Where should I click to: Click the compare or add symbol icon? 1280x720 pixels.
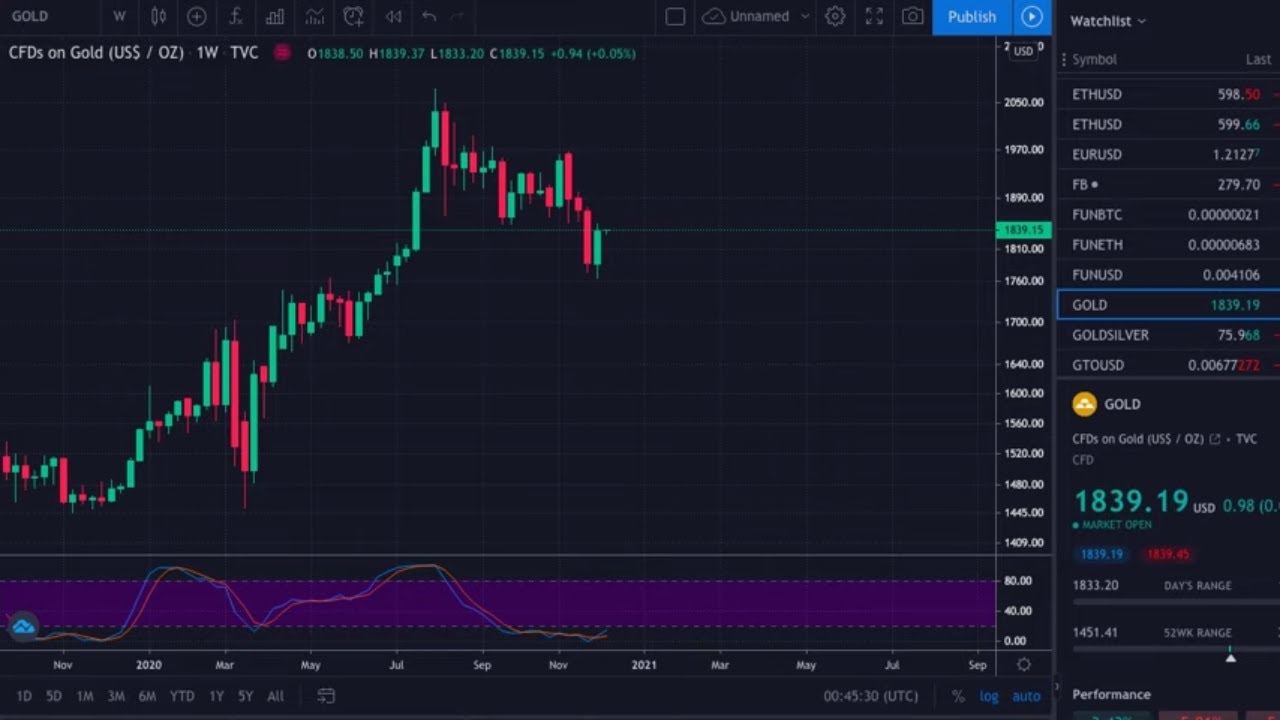coord(197,16)
